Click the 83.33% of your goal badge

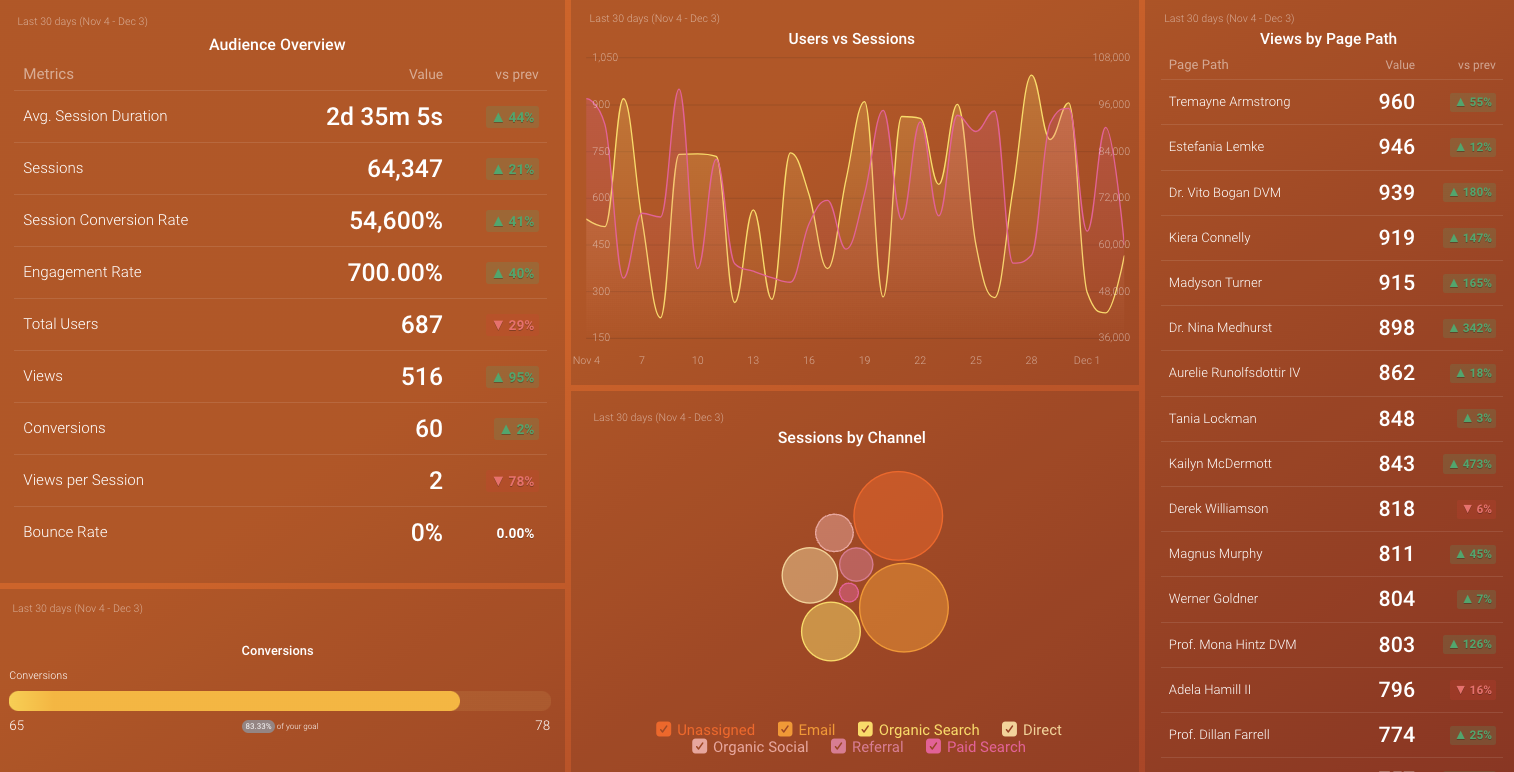(x=257, y=726)
